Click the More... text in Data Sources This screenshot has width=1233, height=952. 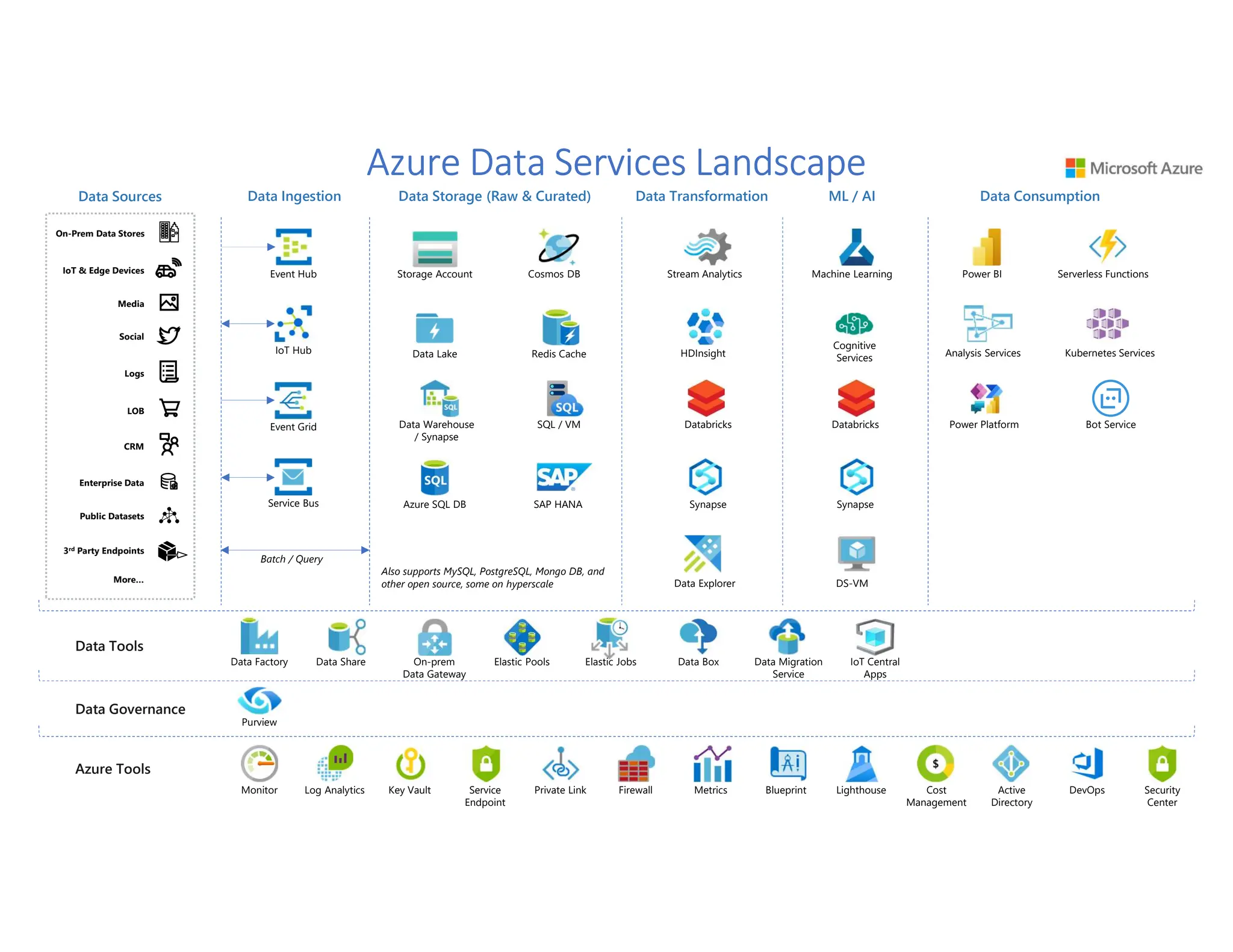(128, 580)
